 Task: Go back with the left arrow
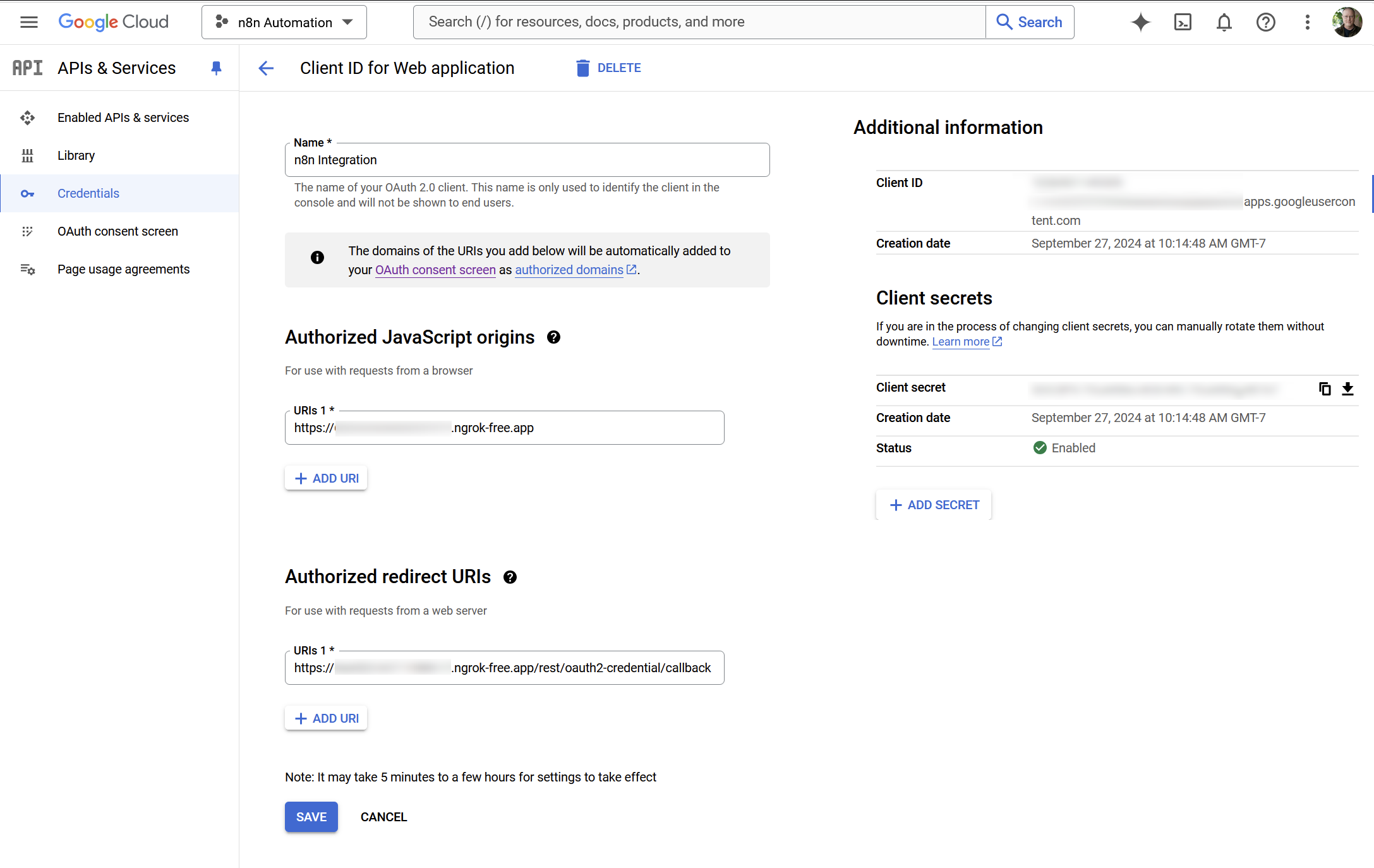266,68
